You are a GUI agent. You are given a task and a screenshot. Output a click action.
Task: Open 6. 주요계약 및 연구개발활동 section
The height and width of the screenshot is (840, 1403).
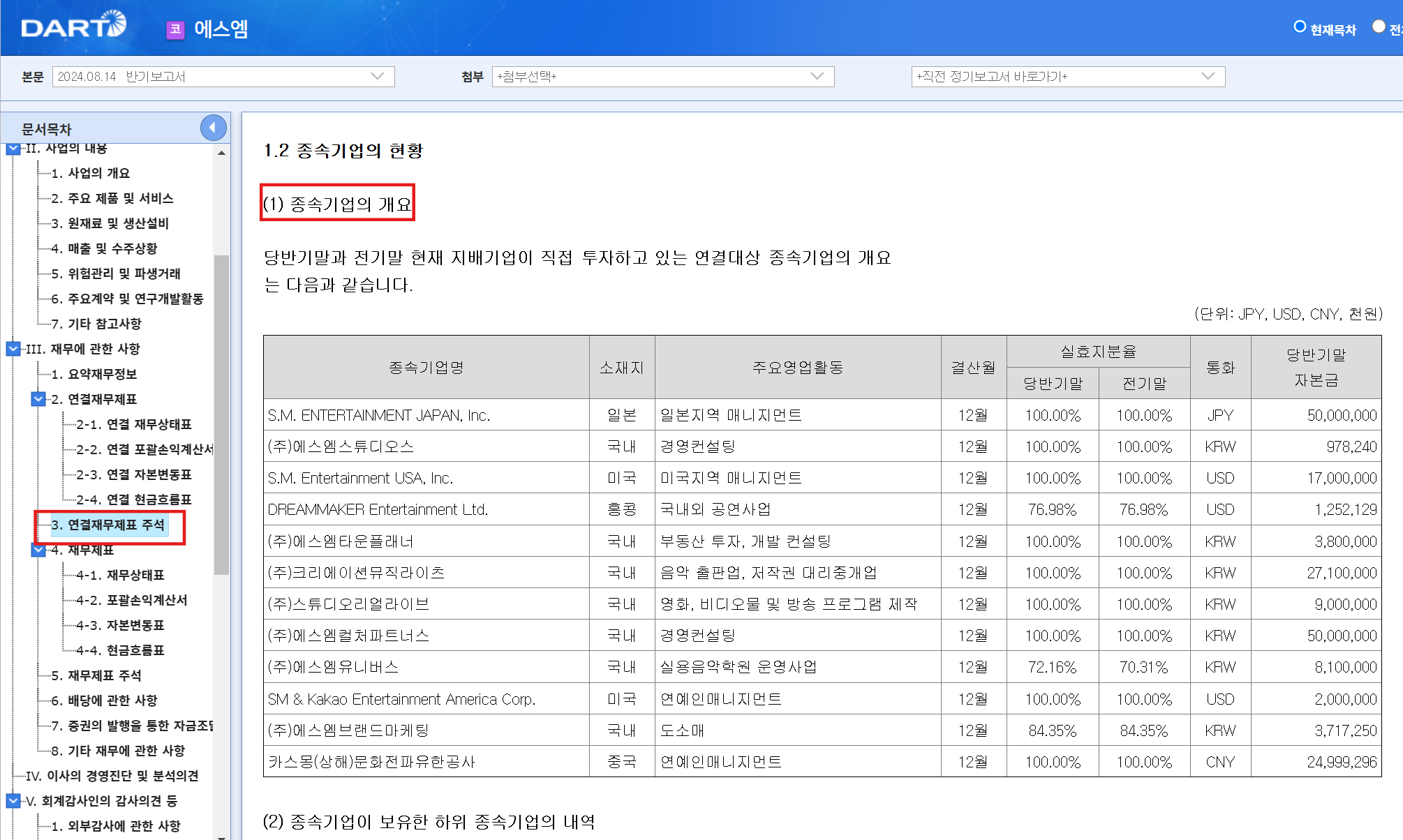(x=127, y=299)
